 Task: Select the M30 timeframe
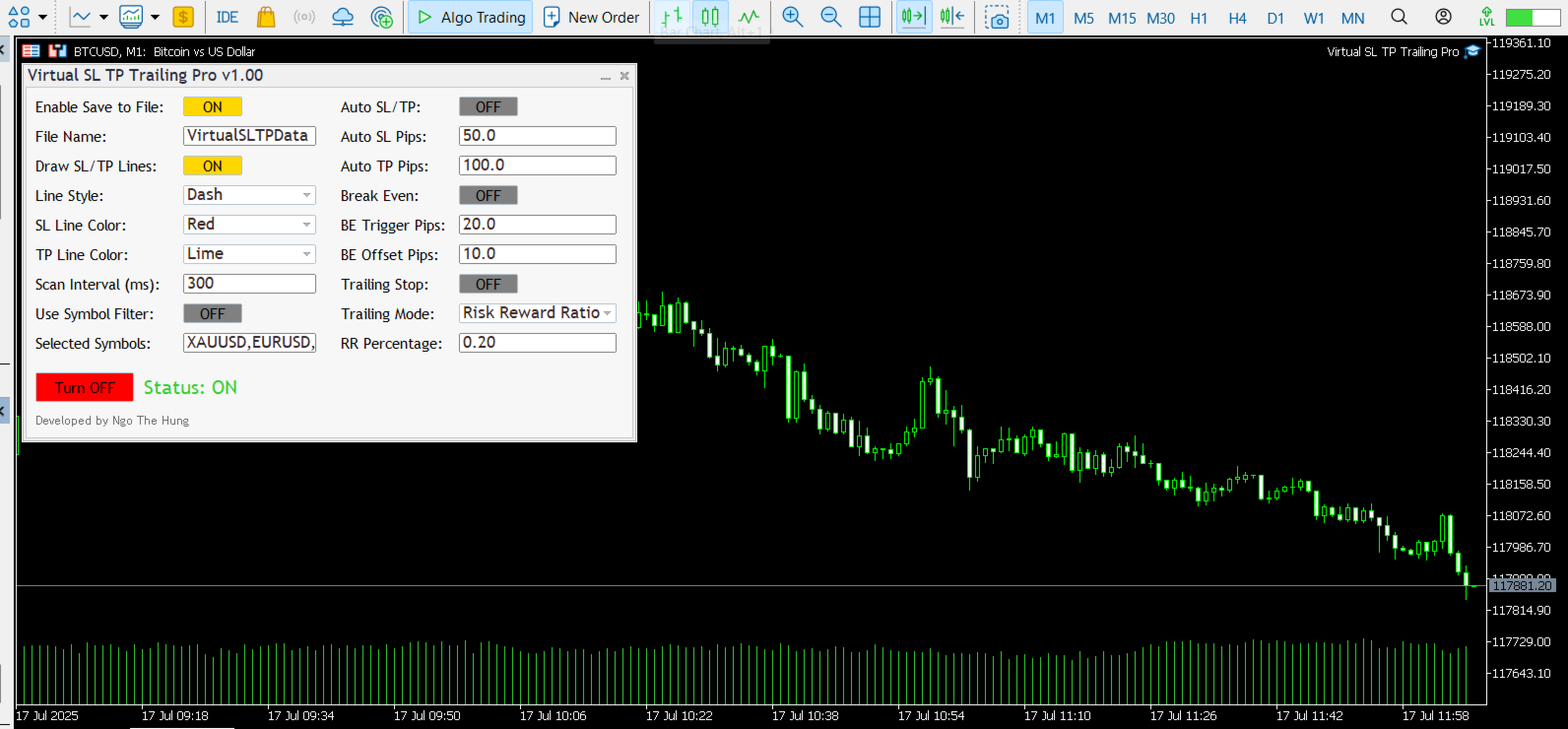(x=1160, y=18)
